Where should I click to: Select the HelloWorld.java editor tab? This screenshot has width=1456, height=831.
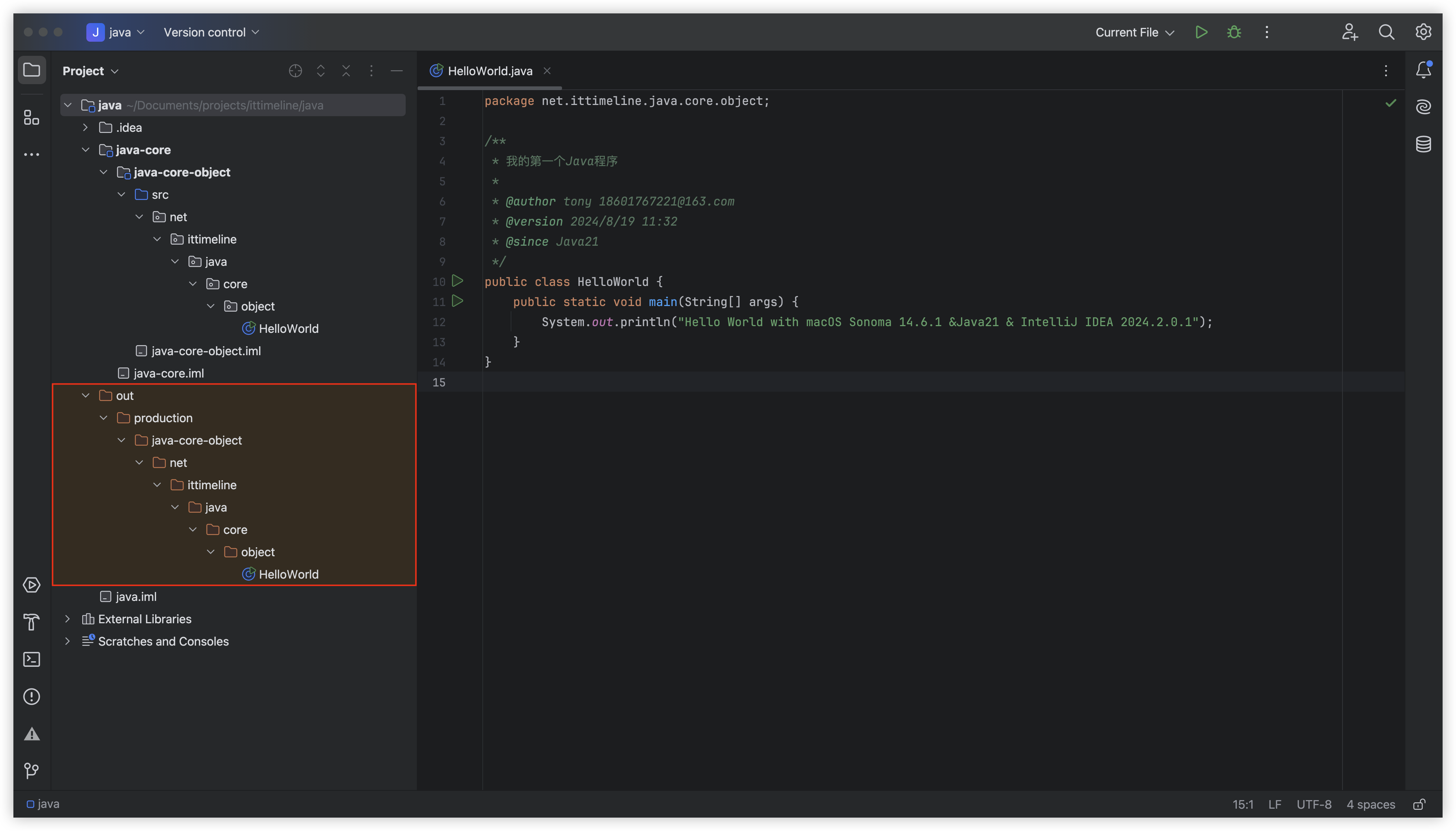tap(489, 71)
